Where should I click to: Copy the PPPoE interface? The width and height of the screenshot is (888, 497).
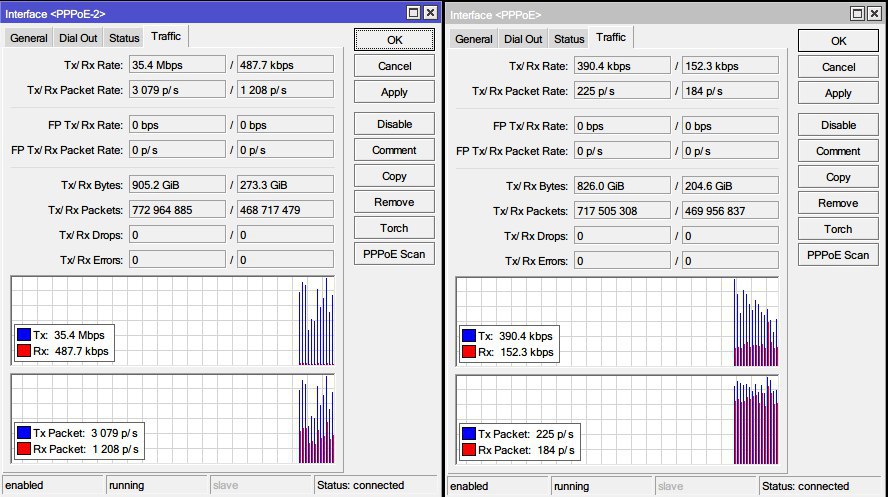coord(838,177)
